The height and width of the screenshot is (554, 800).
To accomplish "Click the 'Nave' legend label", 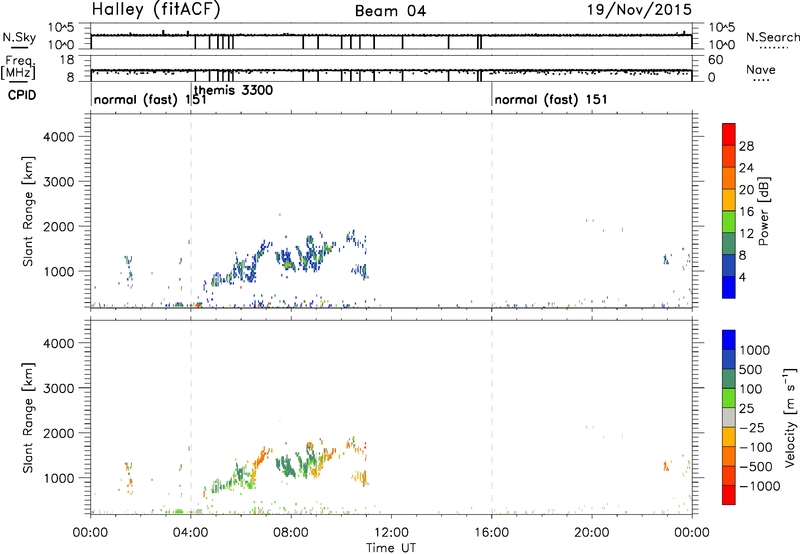I will pyautogui.click(x=761, y=69).
